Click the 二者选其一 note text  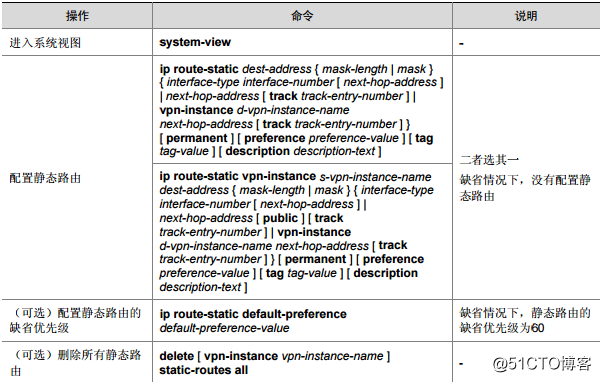pyautogui.click(x=489, y=159)
